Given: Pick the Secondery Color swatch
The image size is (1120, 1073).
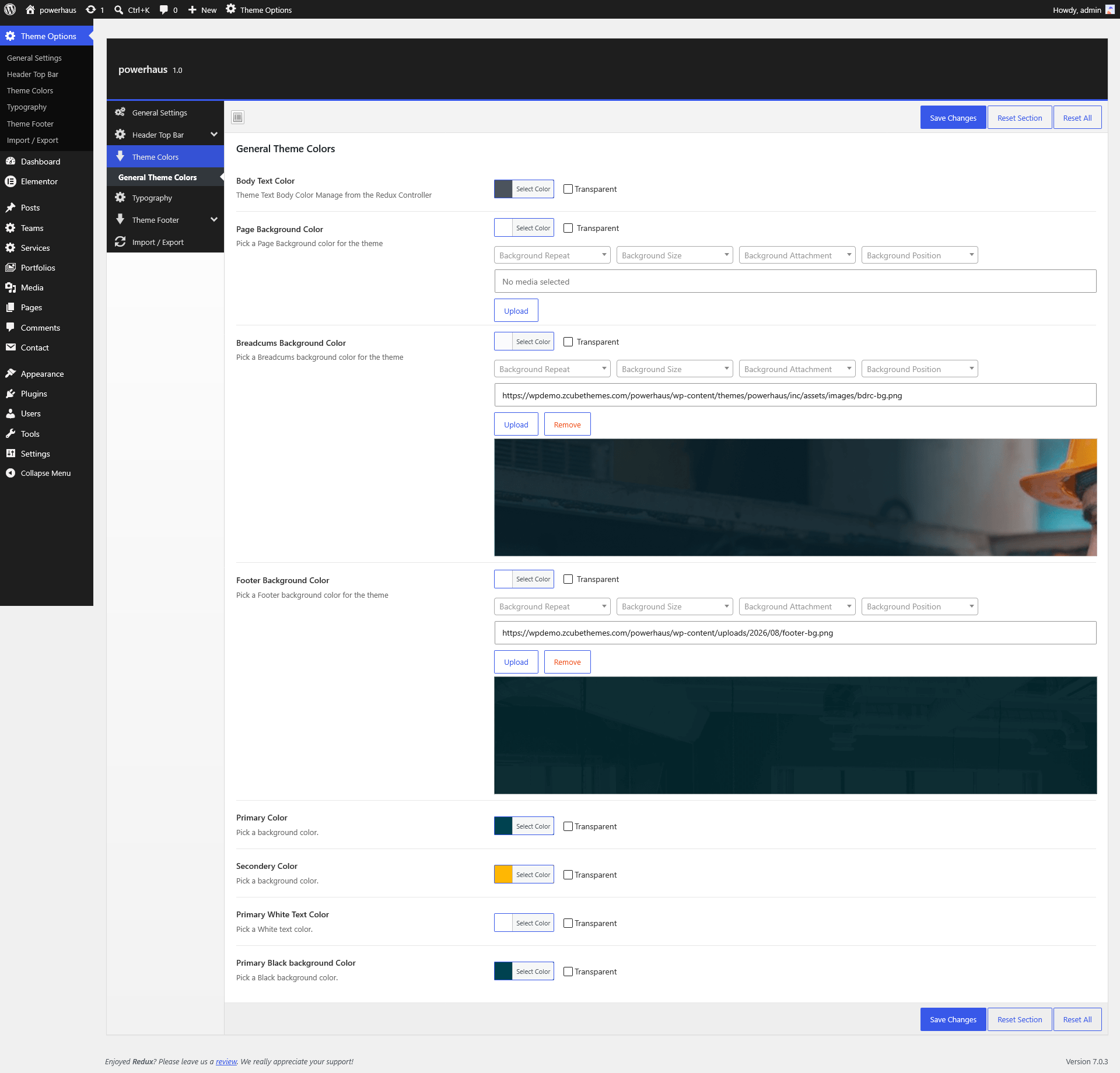Looking at the screenshot, I should coord(503,875).
